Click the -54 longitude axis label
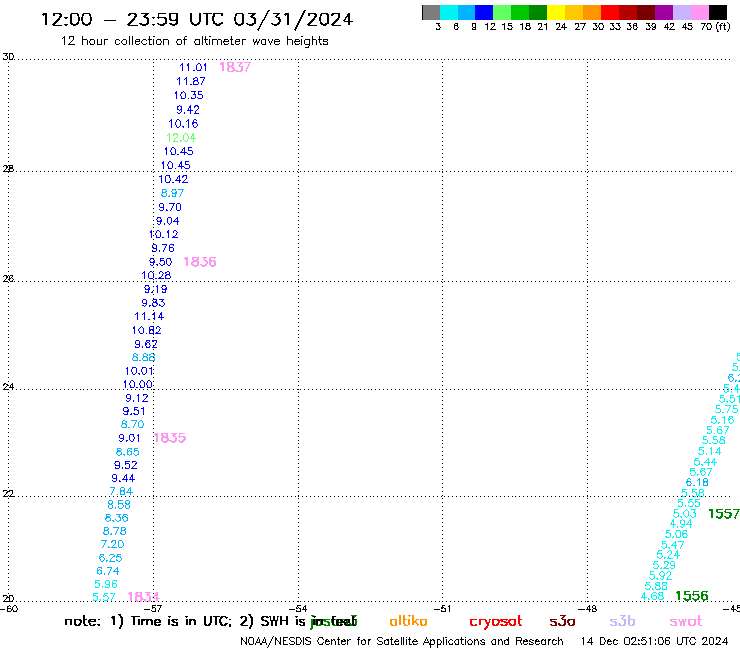Viewport: 740px width, 650px height. 298,608
